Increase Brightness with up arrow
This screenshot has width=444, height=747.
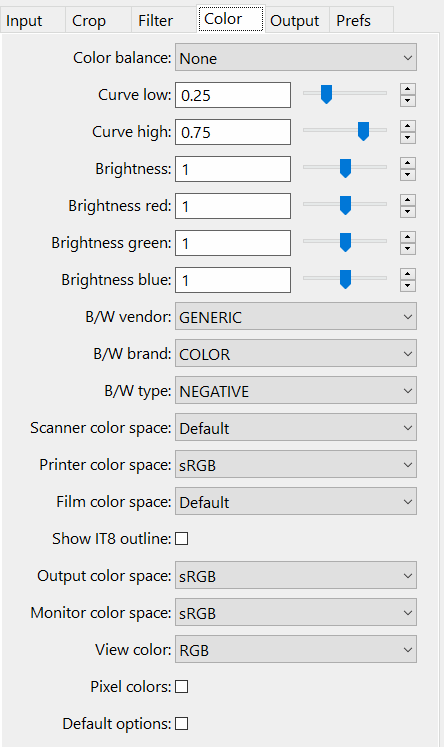pos(408,163)
